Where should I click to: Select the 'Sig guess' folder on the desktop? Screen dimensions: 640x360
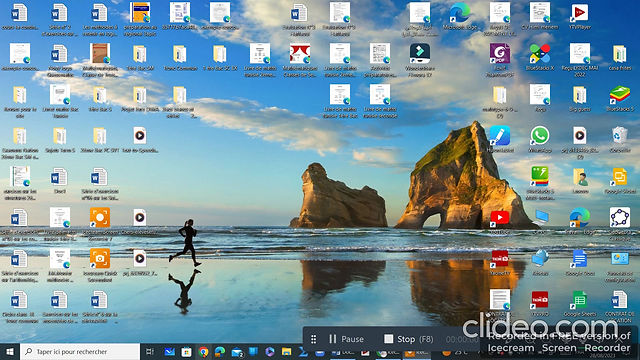pyautogui.click(x=580, y=99)
